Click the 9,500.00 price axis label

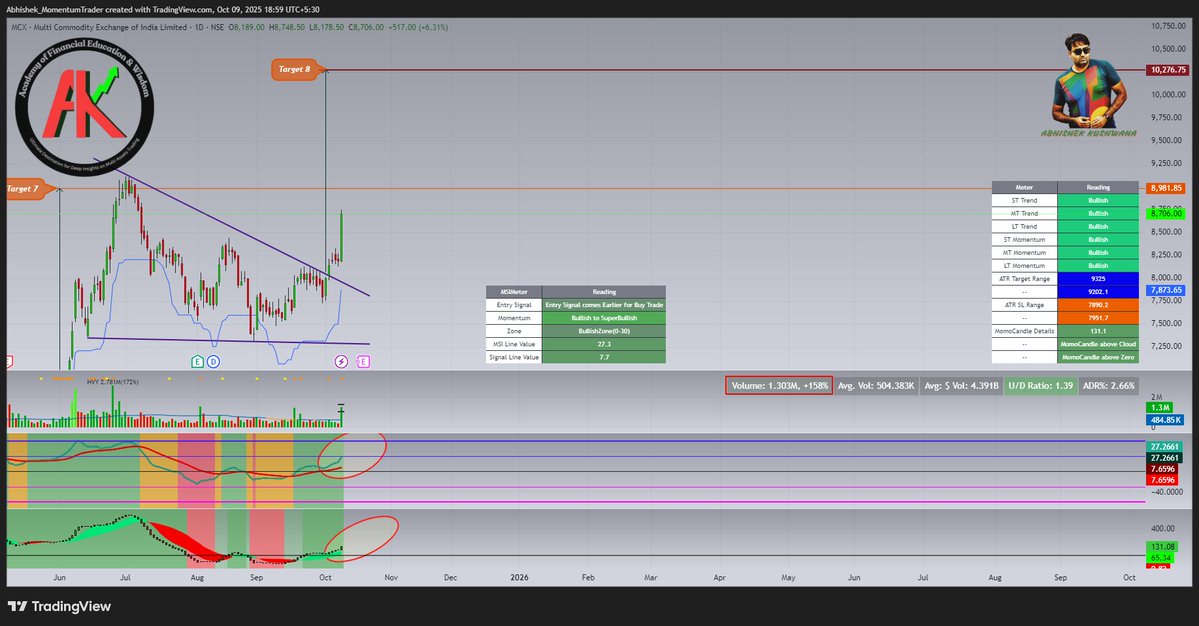click(x=1168, y=141)
